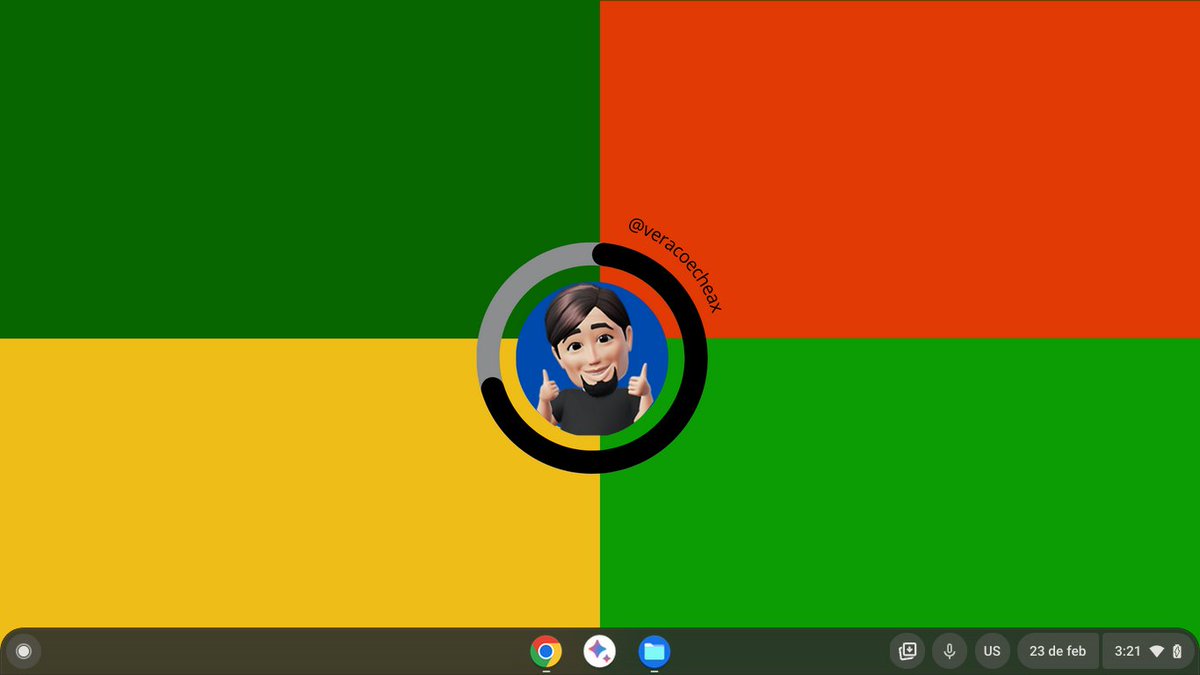
Task: Open the Gemini app on the shelf
Action: [x=600, y=651]
